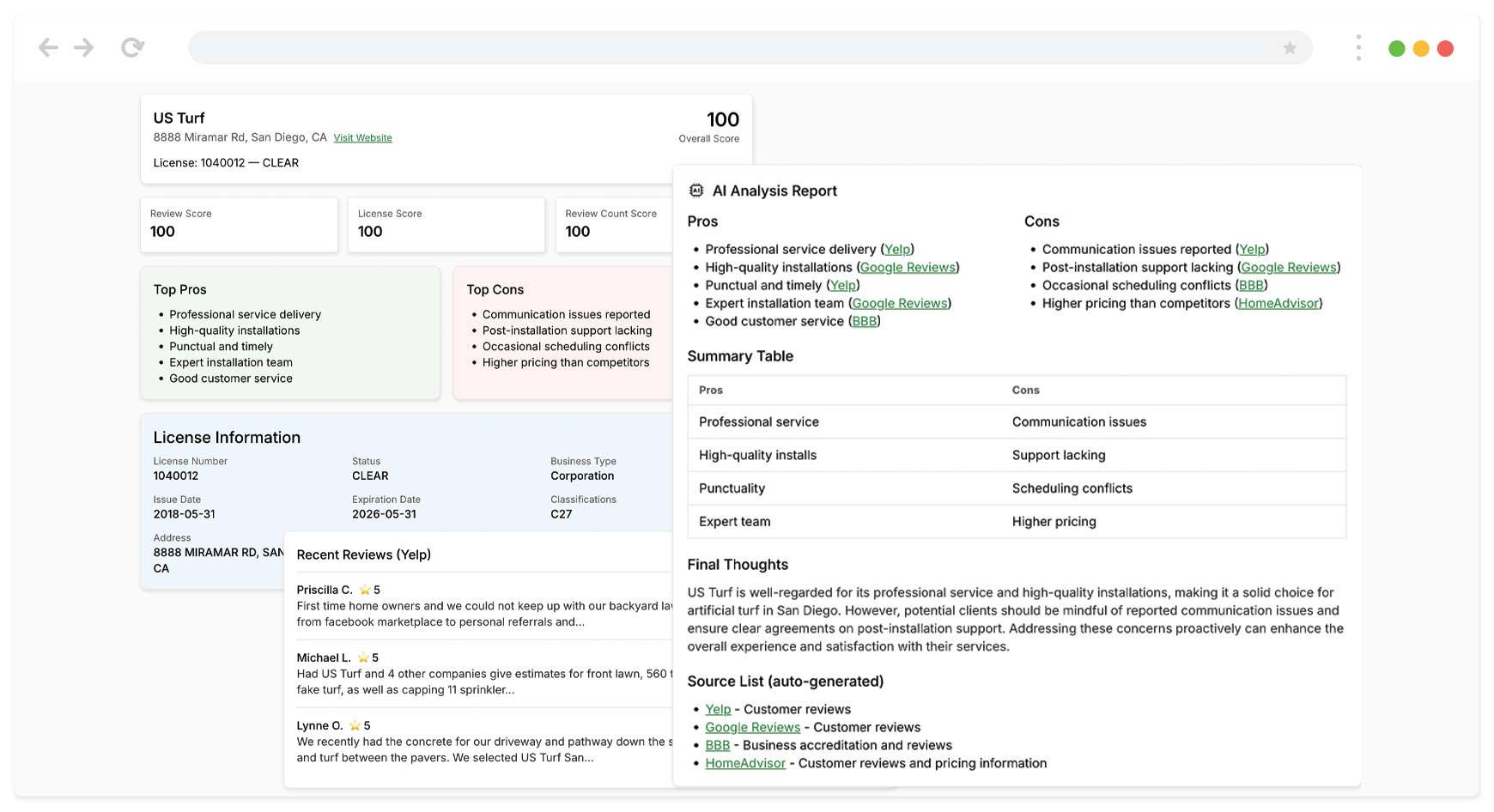Open HomeAdvisor link beside Higher pricing than competitors
Image resolution: width=1494 pixels, height=812 pixels.
click(x=1278, y=303)
